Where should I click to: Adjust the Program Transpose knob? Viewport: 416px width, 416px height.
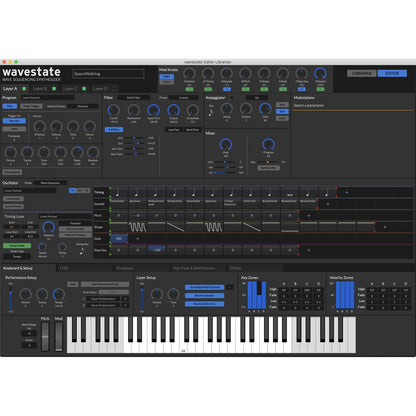point(27,153)
